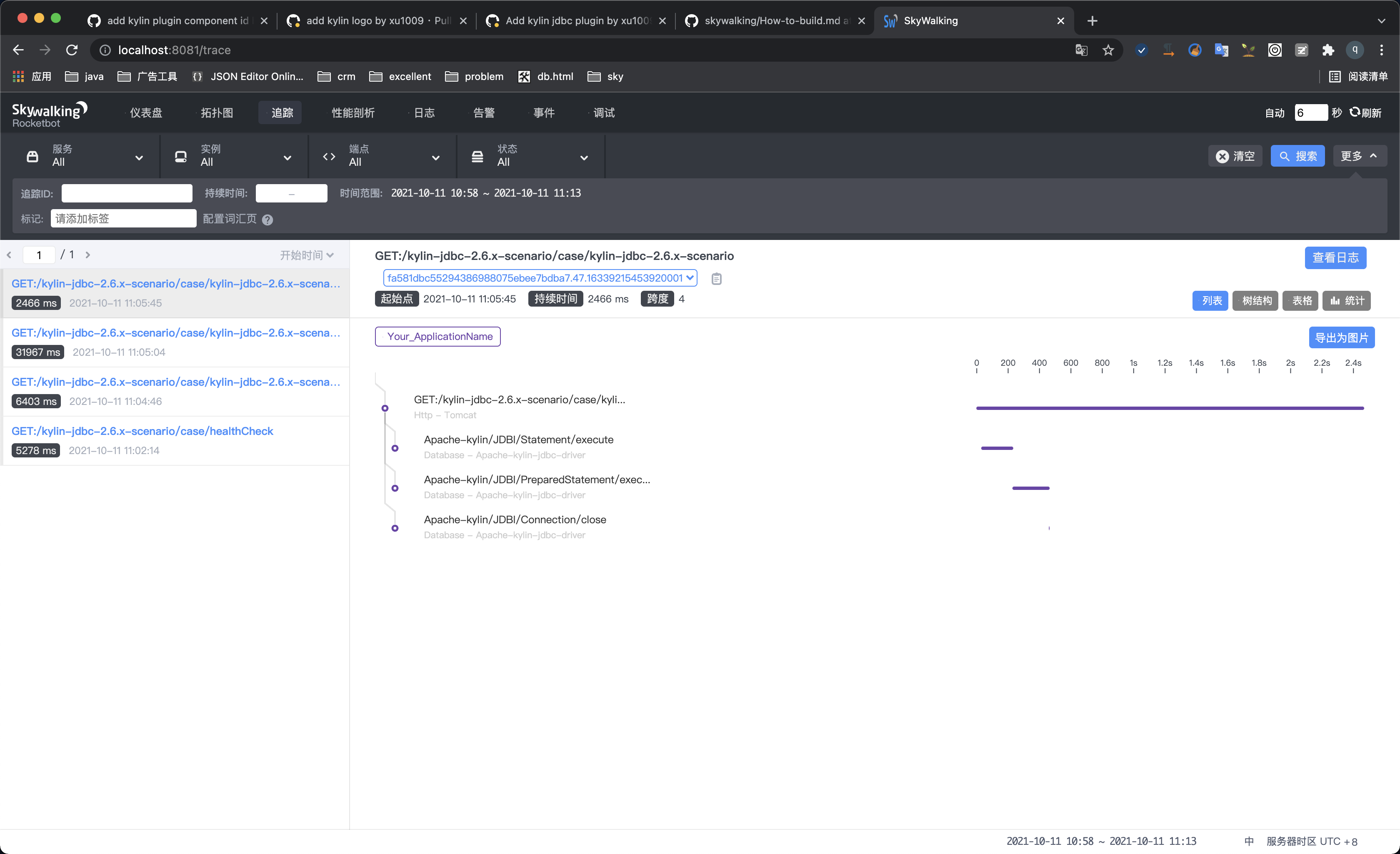Open the Chrome three-dot menu
This screenshot has width=1400, height=854.
tap(1381, 50)
